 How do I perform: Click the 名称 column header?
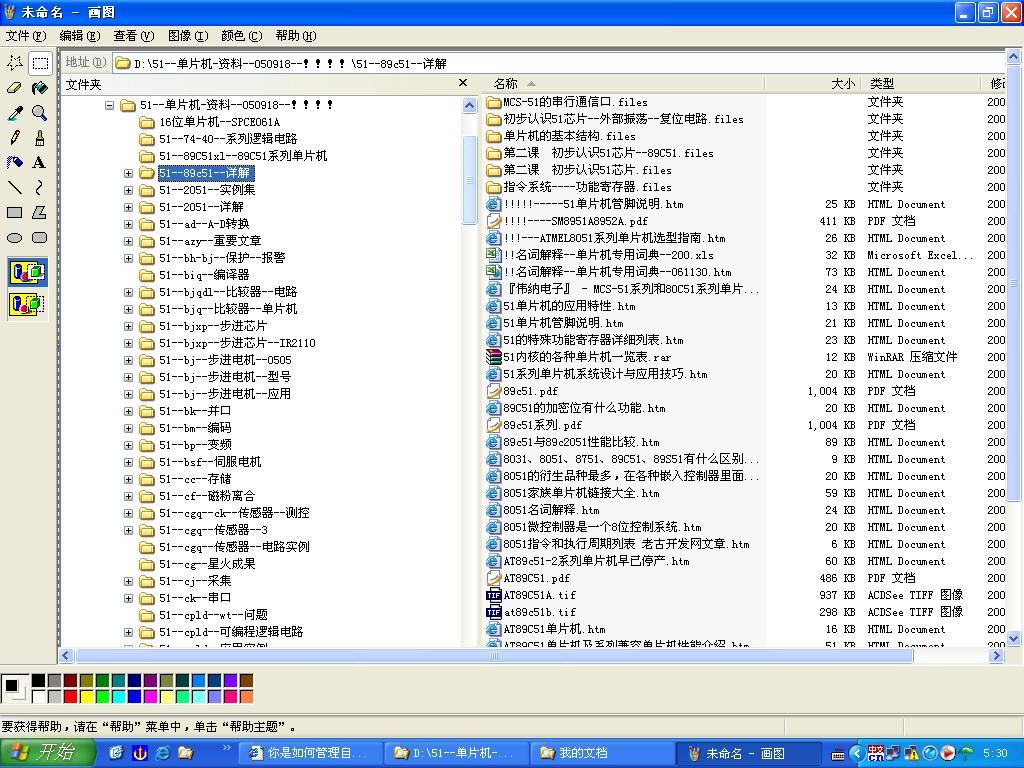click(x=625, y=84)
